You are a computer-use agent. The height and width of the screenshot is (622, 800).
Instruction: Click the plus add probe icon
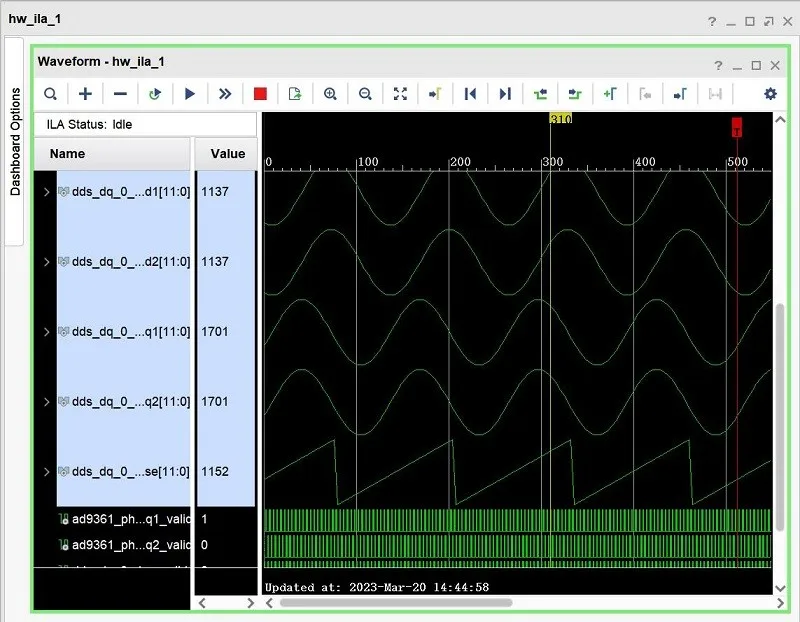86,94
